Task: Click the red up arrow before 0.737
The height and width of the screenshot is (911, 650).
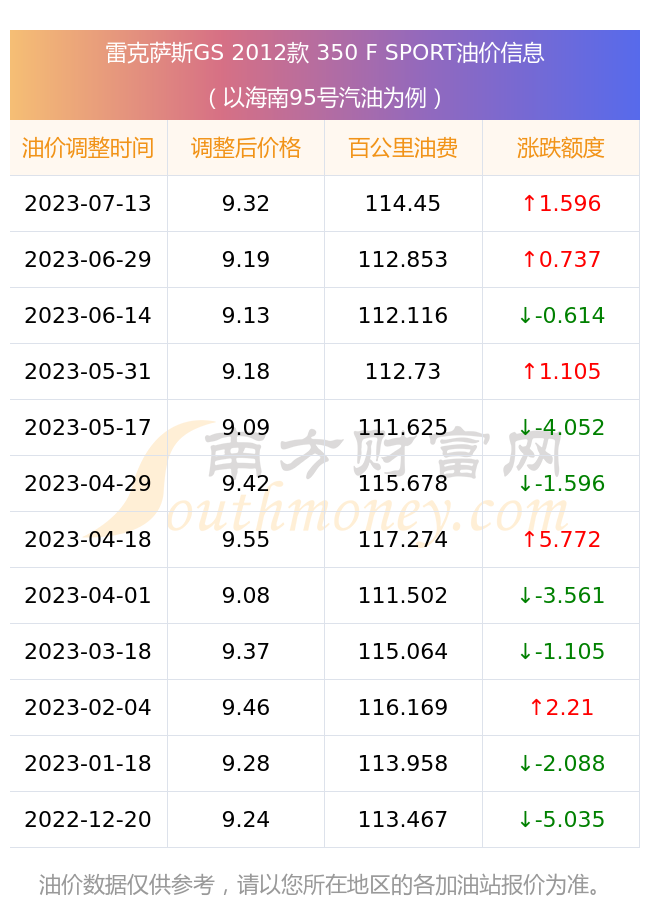Action: pyautogui.click(x=529, y=259)
